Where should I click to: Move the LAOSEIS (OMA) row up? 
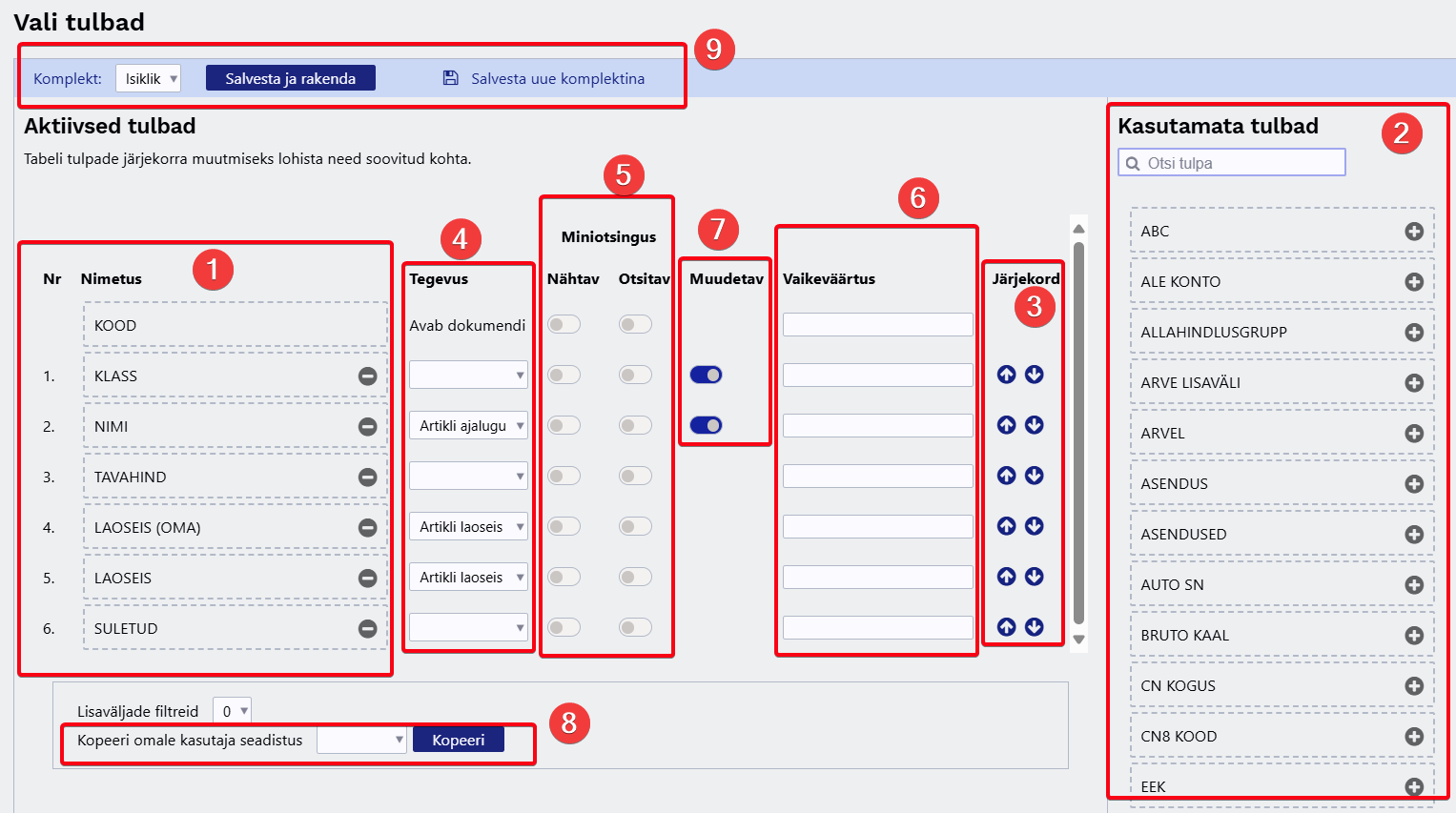pyautogui.click(x=1006, y=526)
